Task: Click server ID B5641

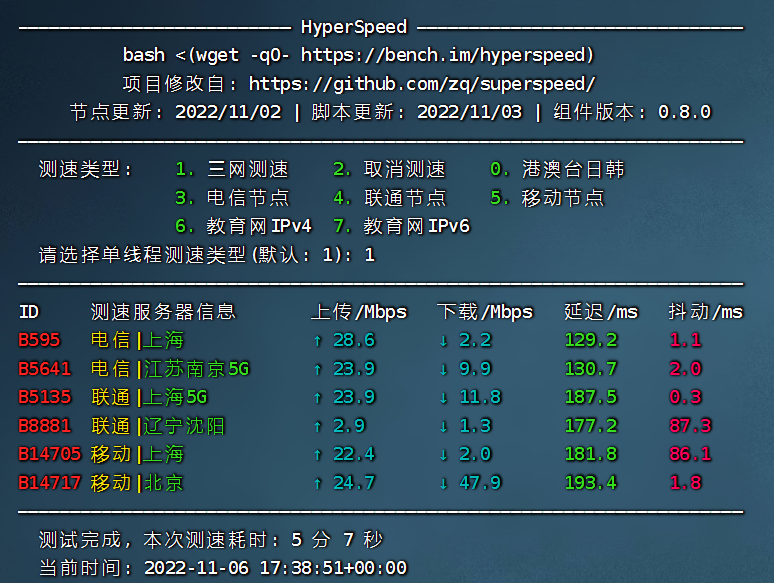Action: point(44,369)
